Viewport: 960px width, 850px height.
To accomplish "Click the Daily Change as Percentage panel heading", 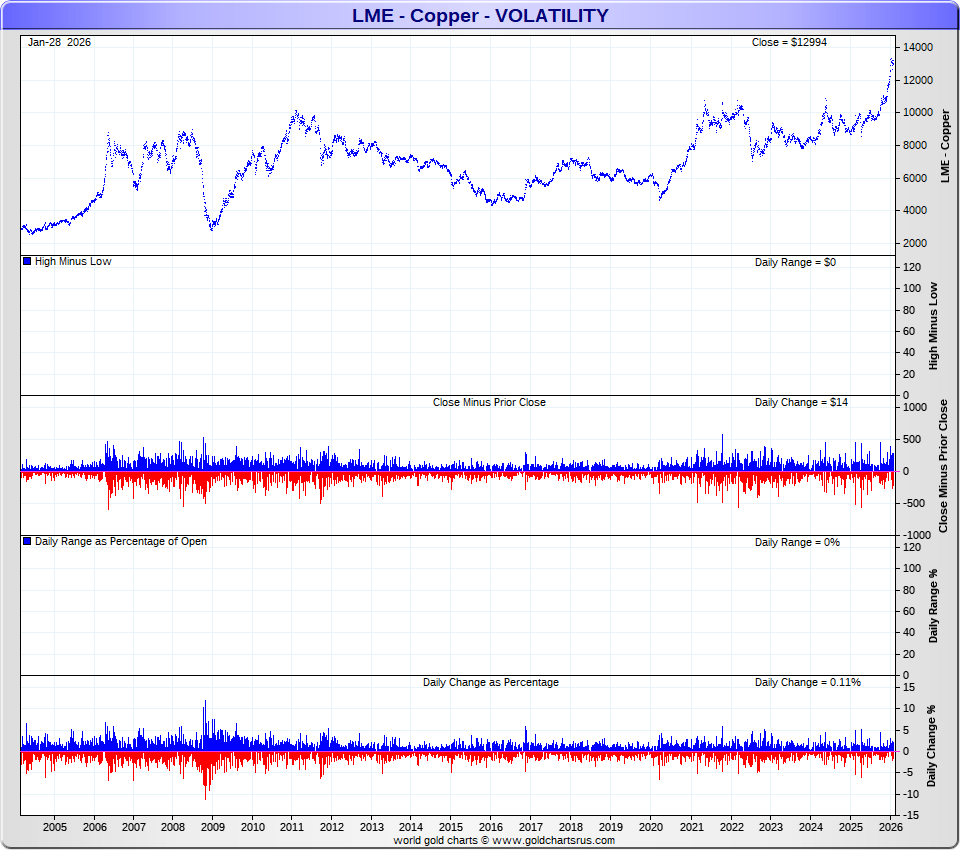I will pos(490,682).
